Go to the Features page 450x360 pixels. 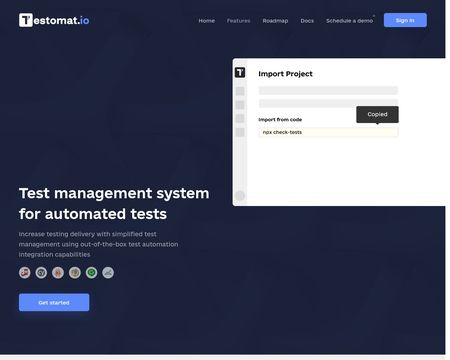pos(238,21)
